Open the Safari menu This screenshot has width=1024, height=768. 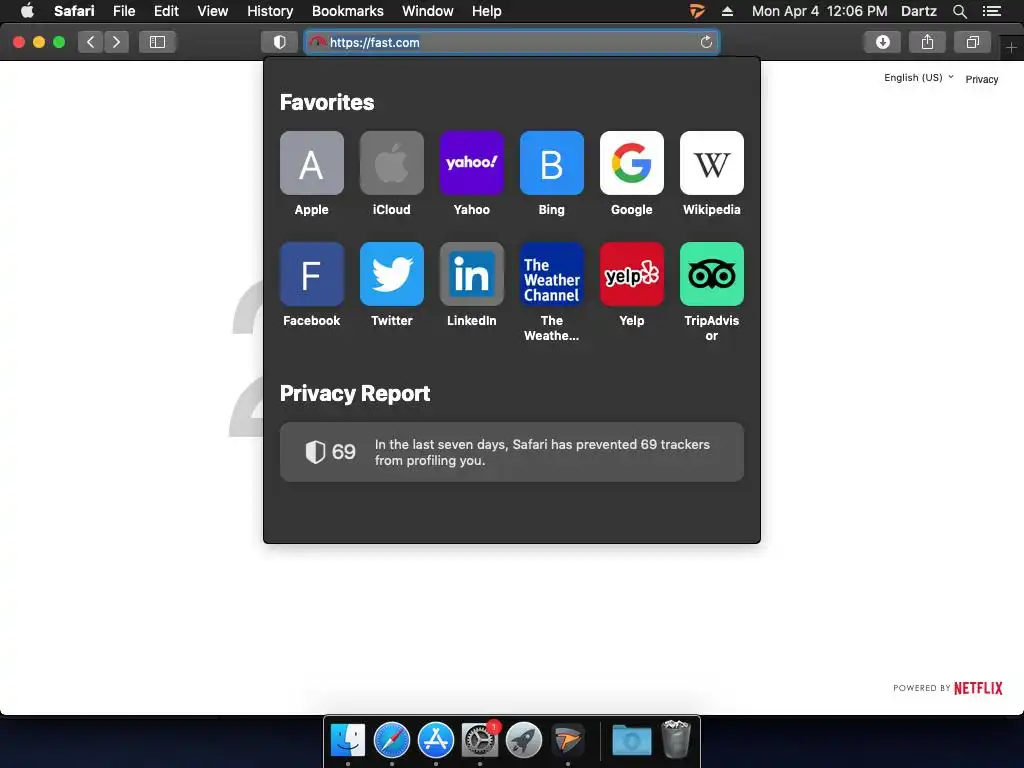pos(74,11)
